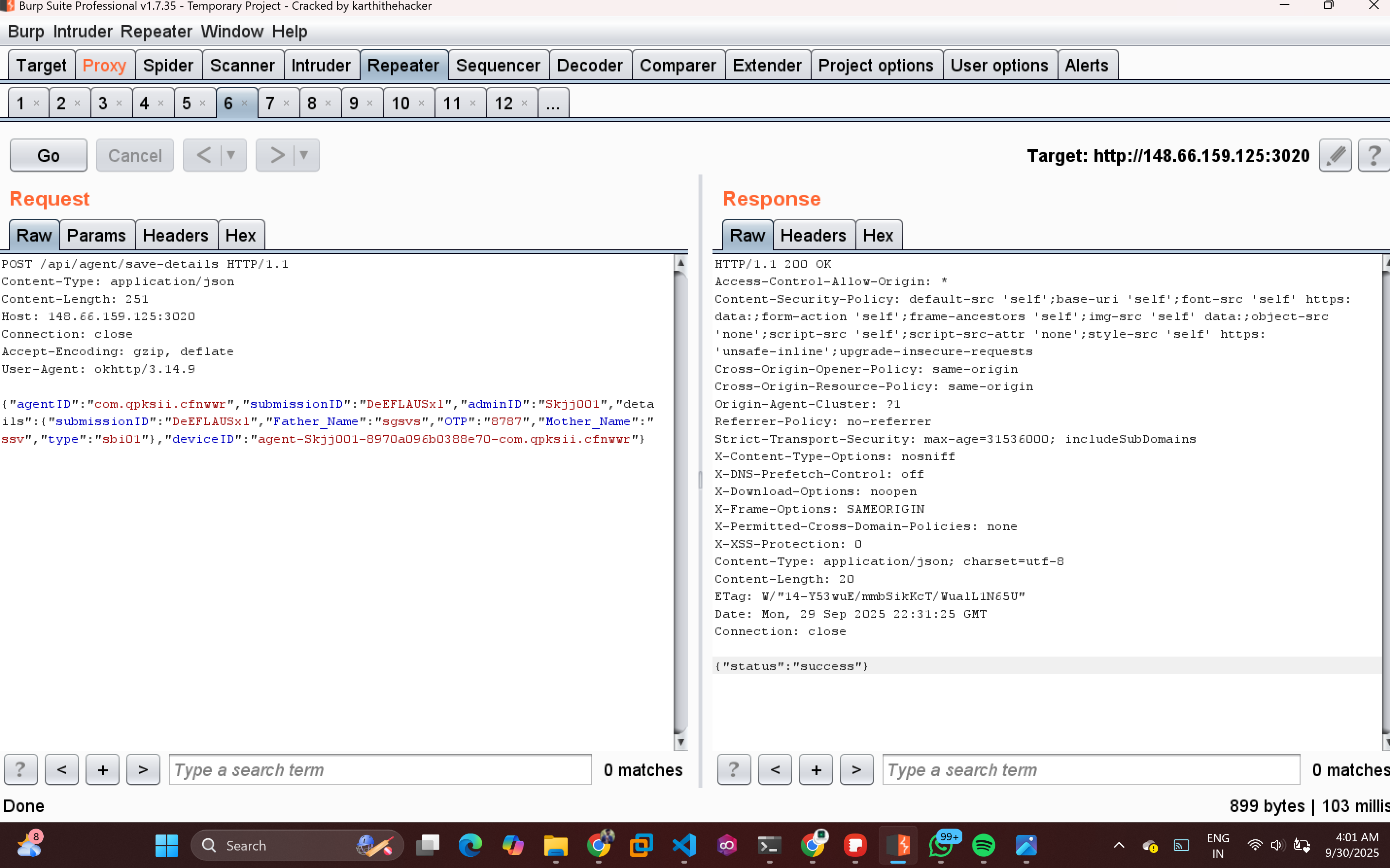
Task: Open Spotify from the taskbar
Action: (x=983, y=845)
